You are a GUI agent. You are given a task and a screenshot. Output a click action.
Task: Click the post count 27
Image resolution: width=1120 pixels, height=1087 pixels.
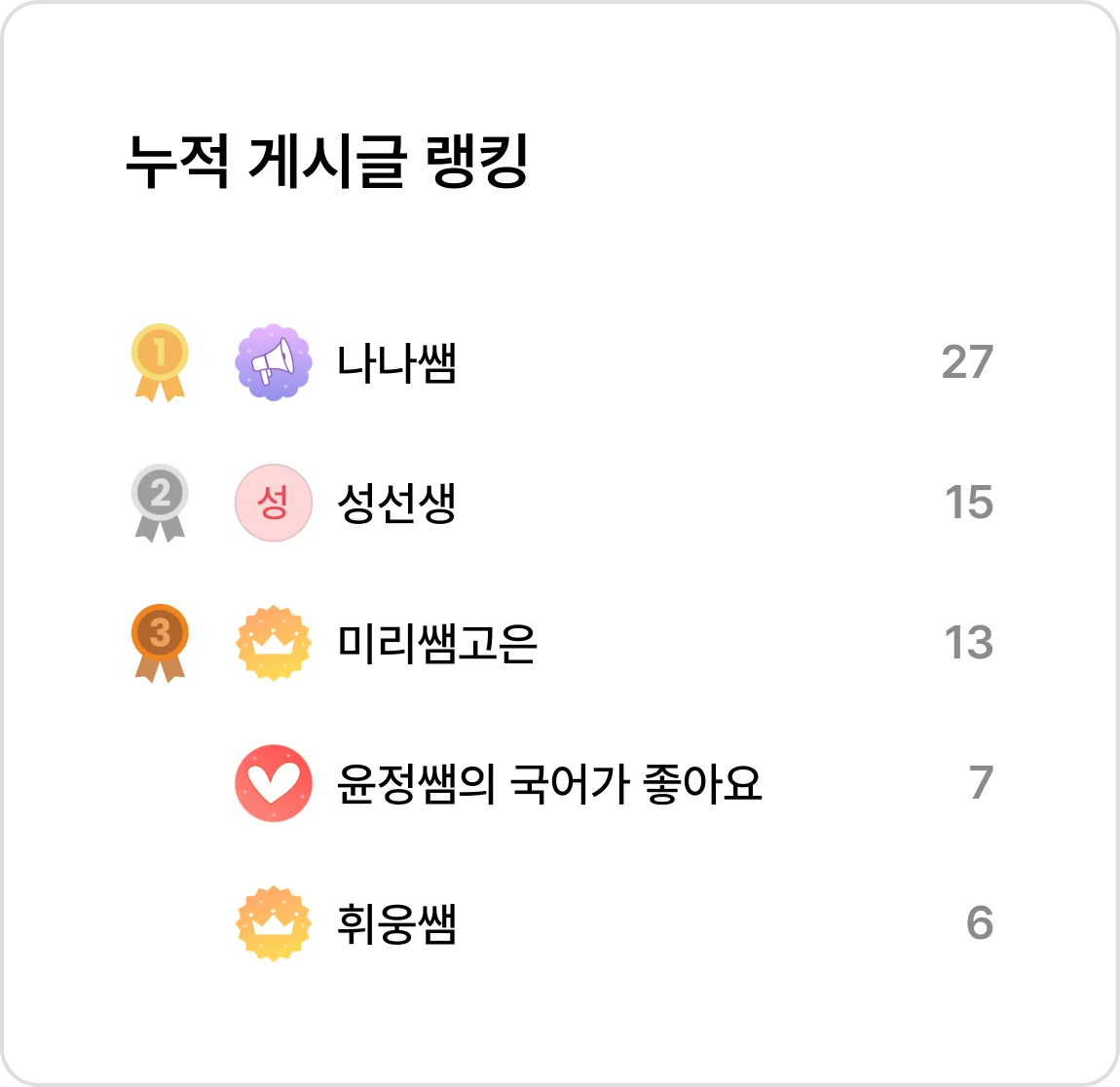[x=968, y=362]
